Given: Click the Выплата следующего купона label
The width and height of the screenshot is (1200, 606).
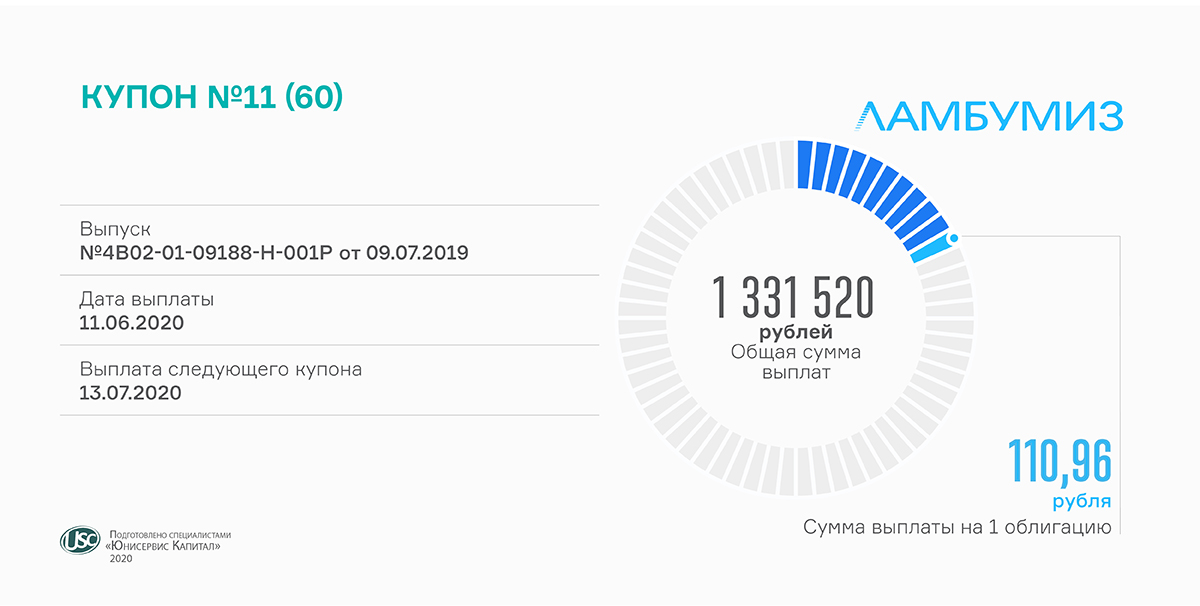Looking at the screenshot, I should pyautogui.click(x=220, y=369).
